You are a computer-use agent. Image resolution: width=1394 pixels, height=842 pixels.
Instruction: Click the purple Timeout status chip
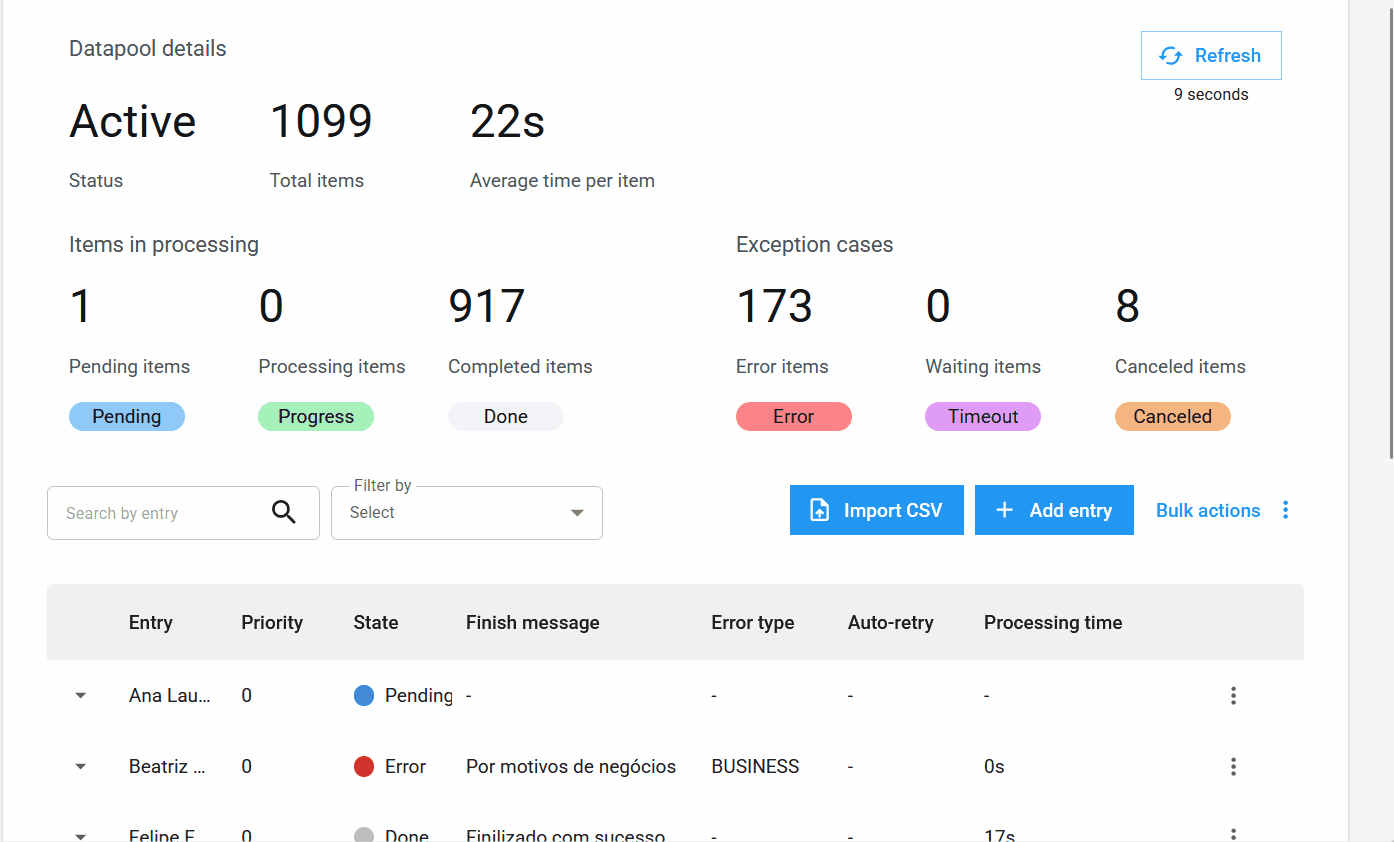click(x=982, y=417)
